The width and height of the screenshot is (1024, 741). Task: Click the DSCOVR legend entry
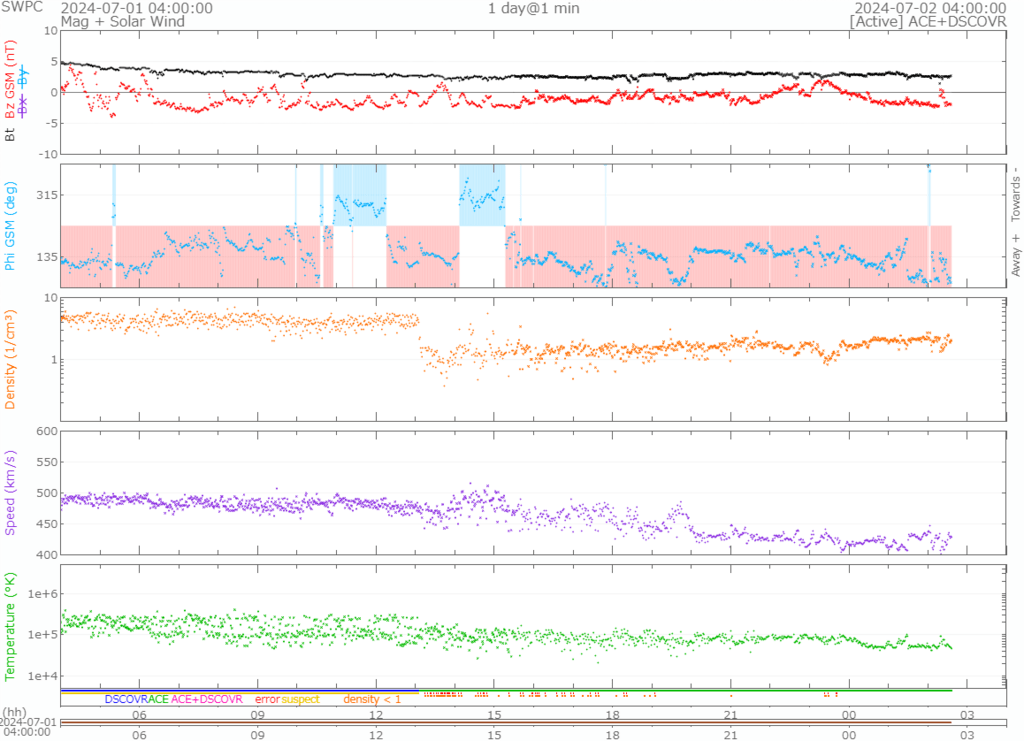click(x=125, y=699)
